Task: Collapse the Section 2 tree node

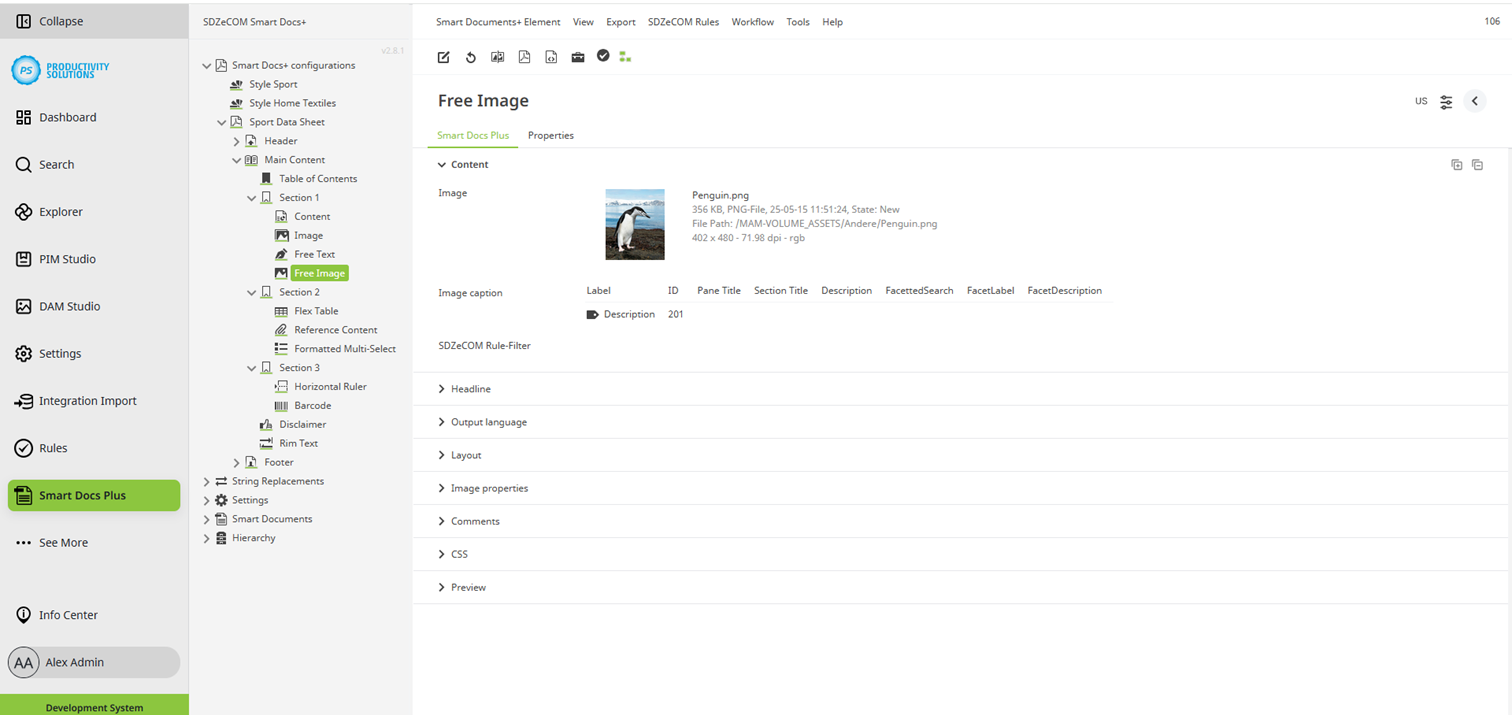Action: (x=253, y=291)
